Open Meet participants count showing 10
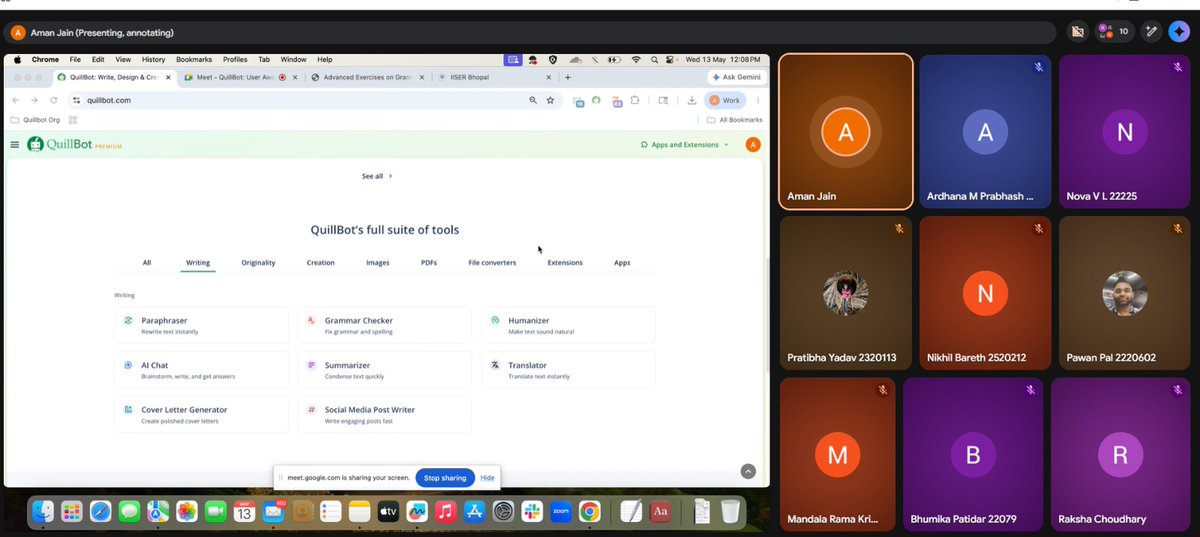The width and height of the screenshot is (1200, 537). coord(1114,31)
